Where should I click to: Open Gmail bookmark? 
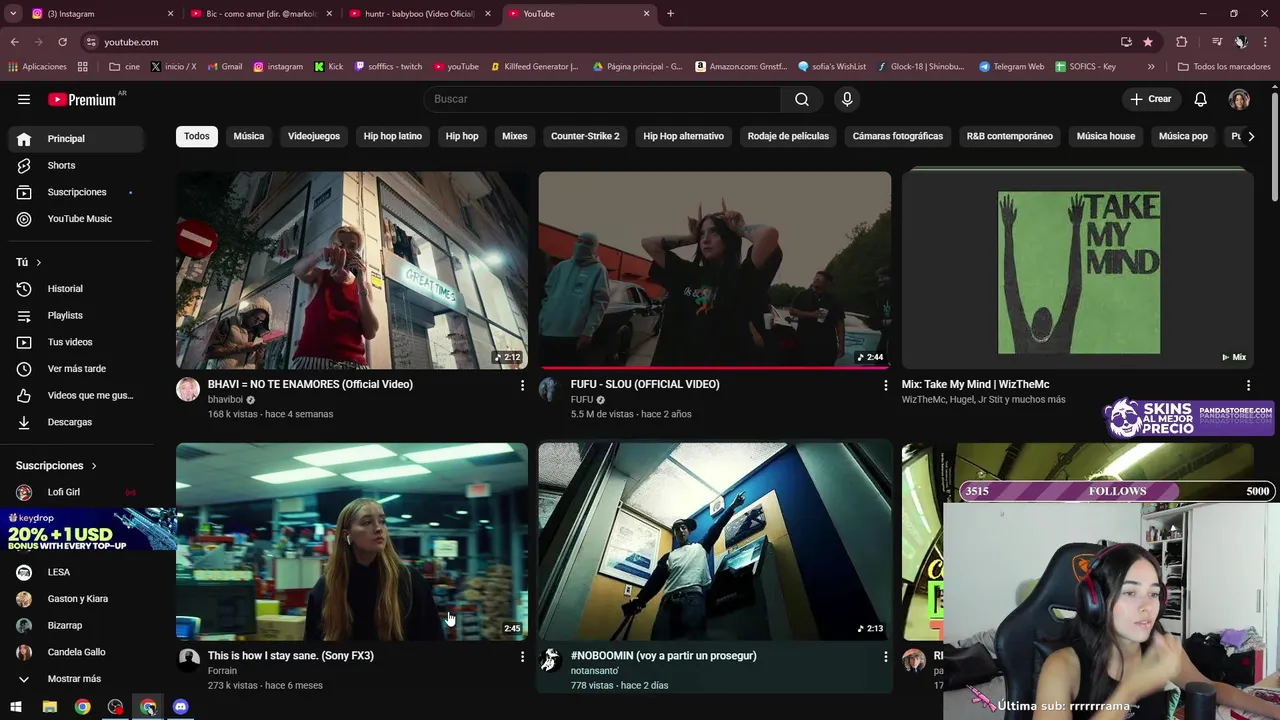(x=226, y=67)
